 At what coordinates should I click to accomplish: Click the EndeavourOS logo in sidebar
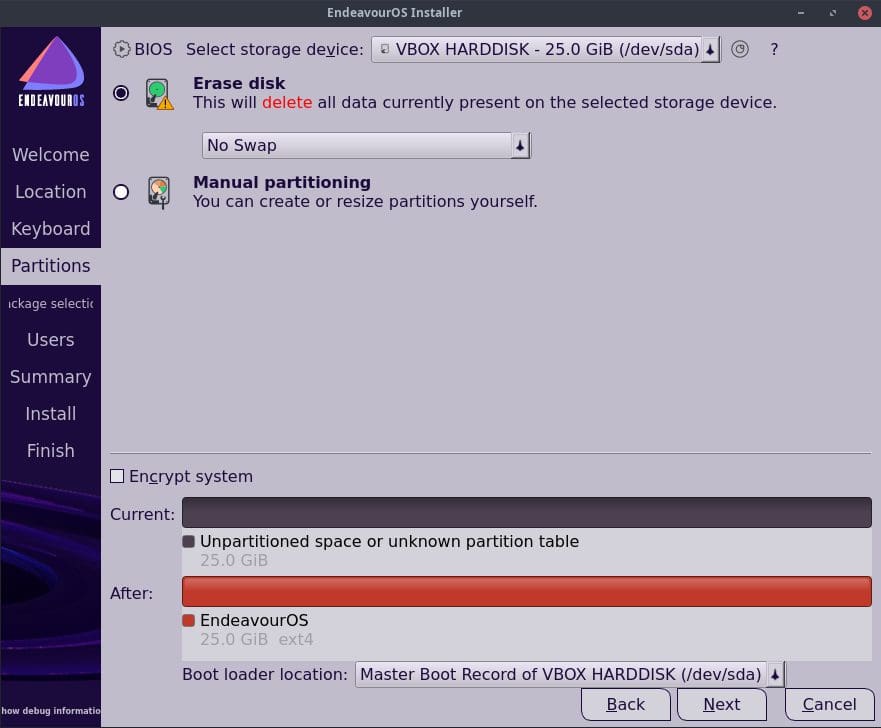[51, 71]
